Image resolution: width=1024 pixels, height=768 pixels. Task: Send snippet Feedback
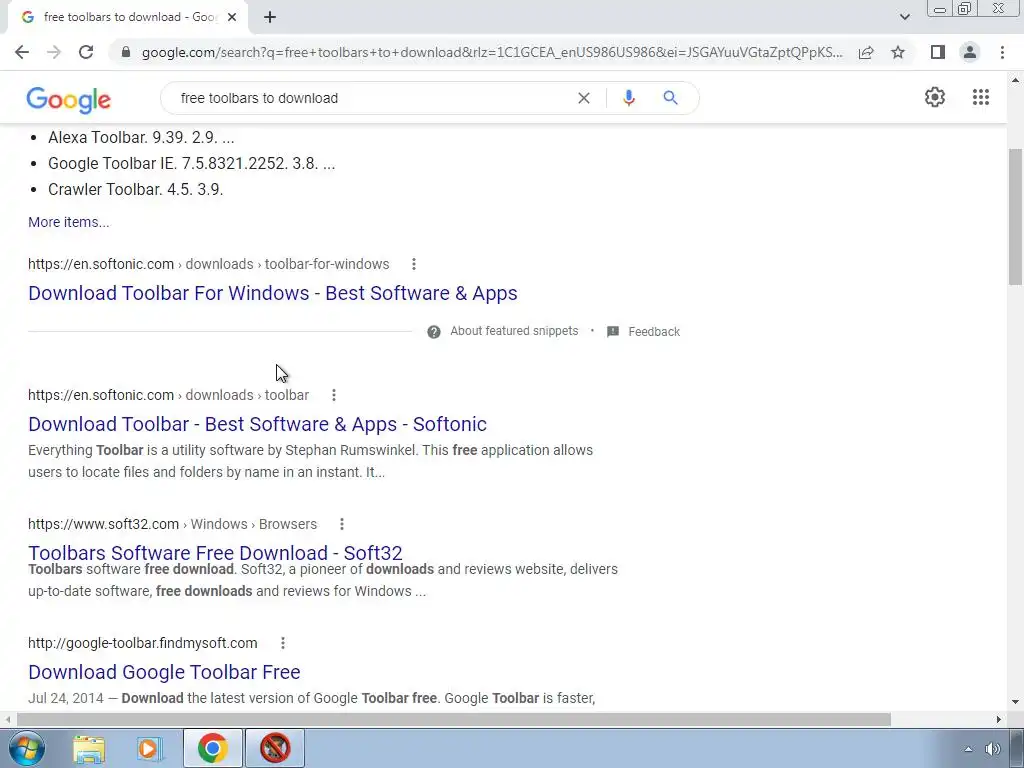click(644, 332)
